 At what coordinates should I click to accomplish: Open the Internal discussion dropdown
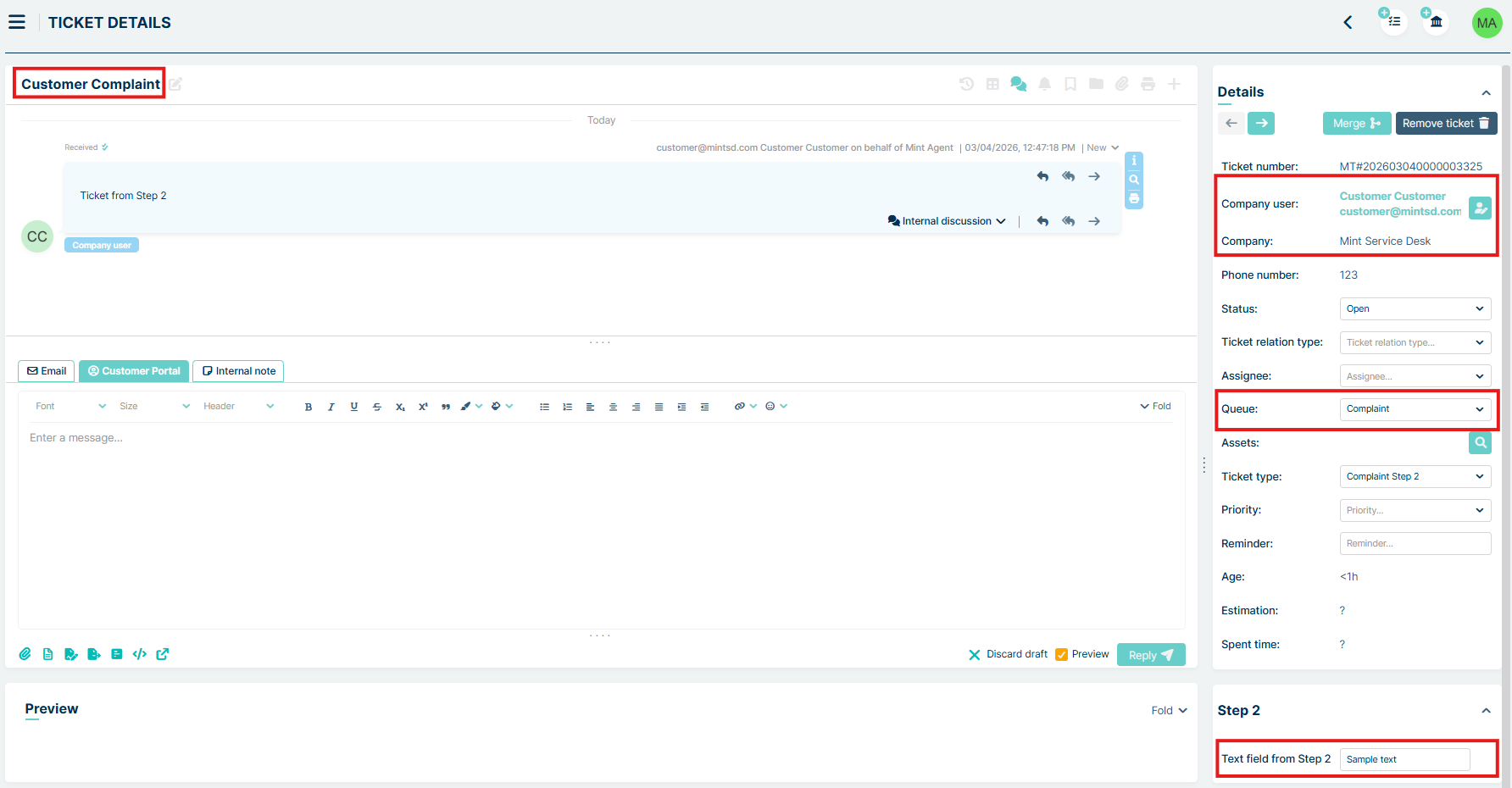pyautogui.click(x=947, y=221)
